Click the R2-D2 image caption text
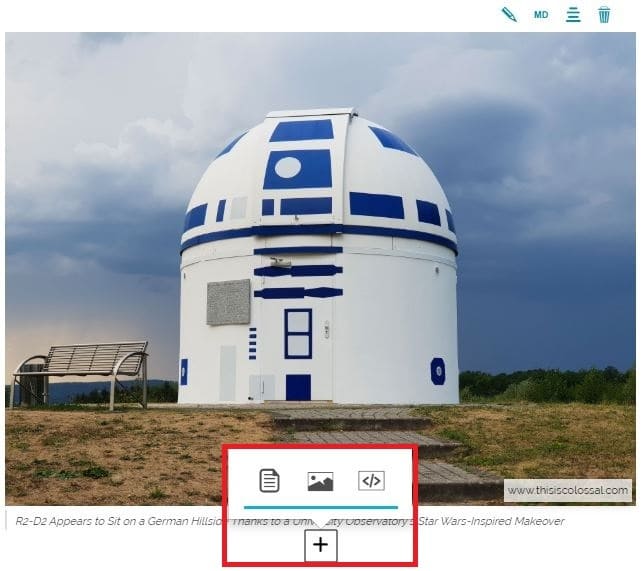Image resolution: width=644 pixels, height=571 pixels. click(120, 521)
